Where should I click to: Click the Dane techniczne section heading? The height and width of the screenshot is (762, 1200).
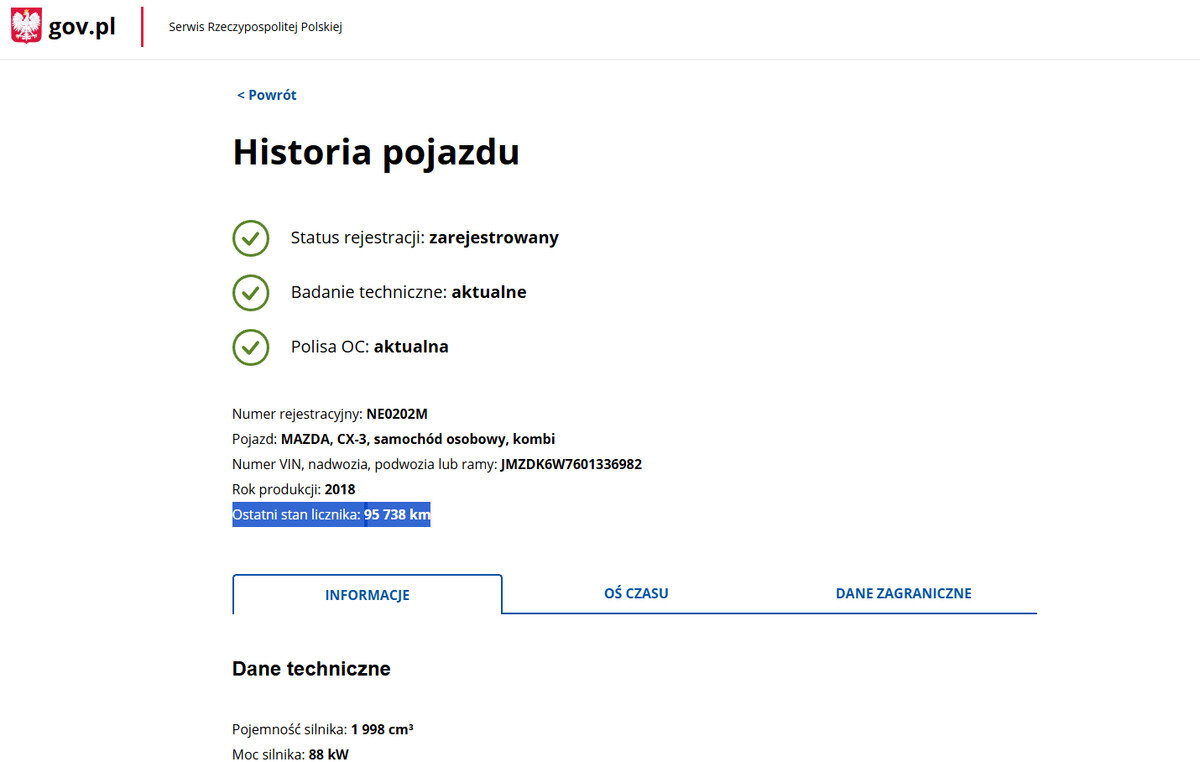(x=311, y=668)
